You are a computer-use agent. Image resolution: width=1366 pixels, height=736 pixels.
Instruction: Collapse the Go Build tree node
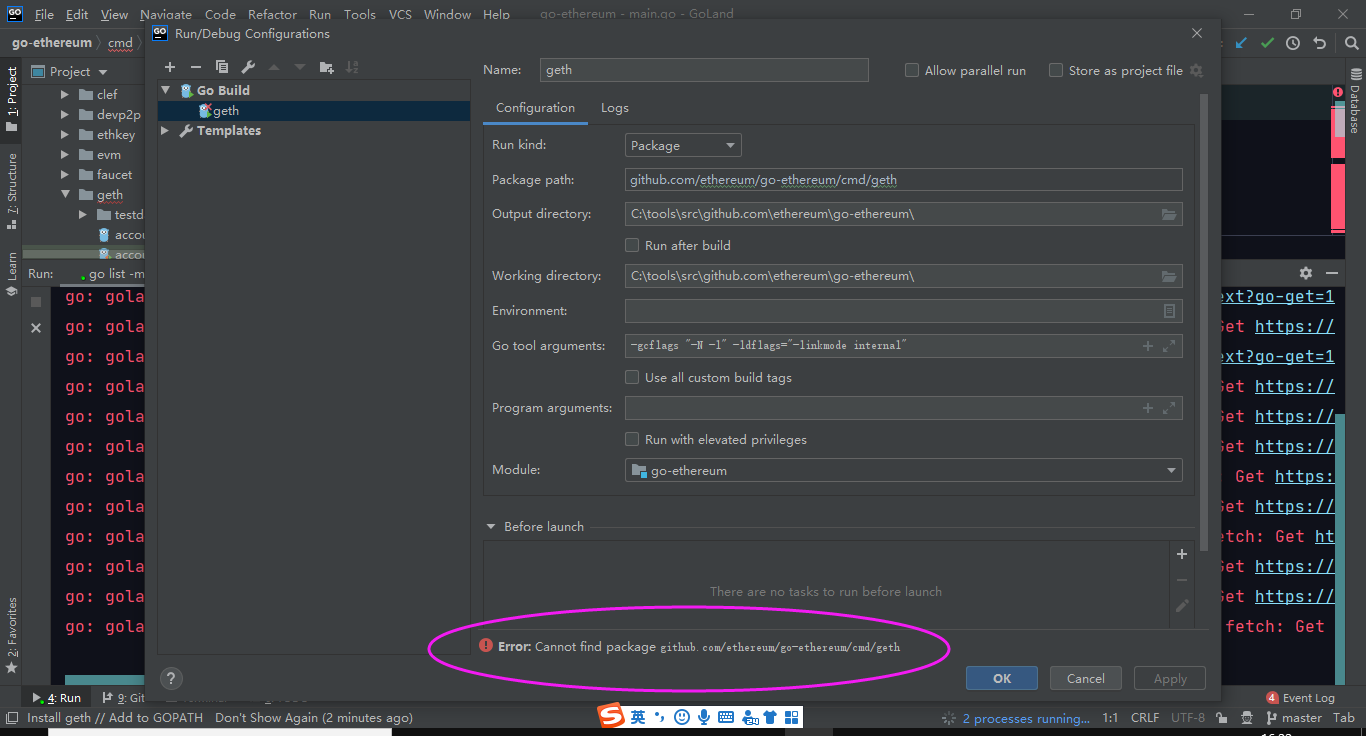166,90
